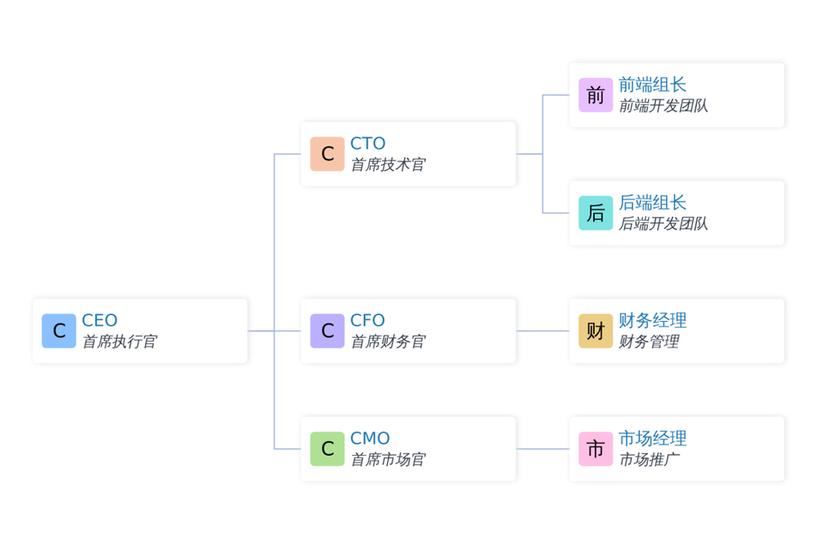This screenshot has width=817, height=544.
Task: Click the 首席执行官 subtitle in CEO node
Action: pos(119,342)
